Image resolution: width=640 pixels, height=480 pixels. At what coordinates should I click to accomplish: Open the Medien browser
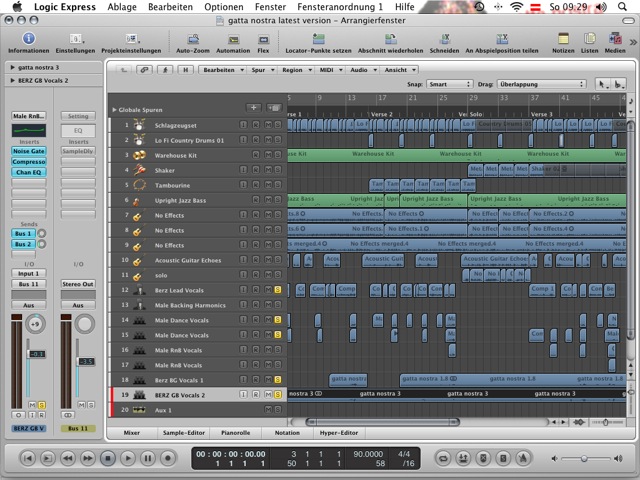(615, 39)
